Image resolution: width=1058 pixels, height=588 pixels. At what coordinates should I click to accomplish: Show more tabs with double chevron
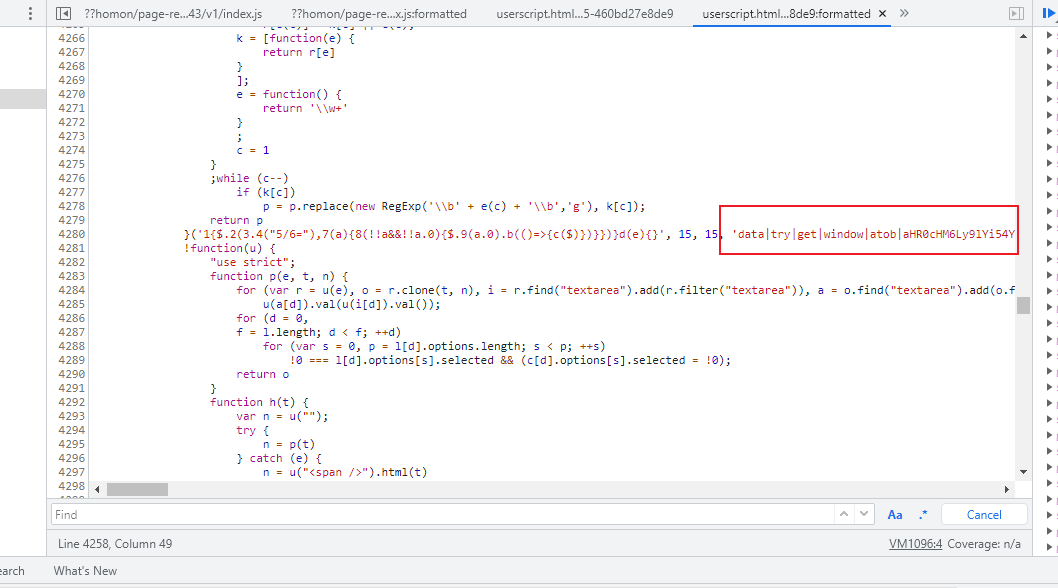click(x=904, y=14)
